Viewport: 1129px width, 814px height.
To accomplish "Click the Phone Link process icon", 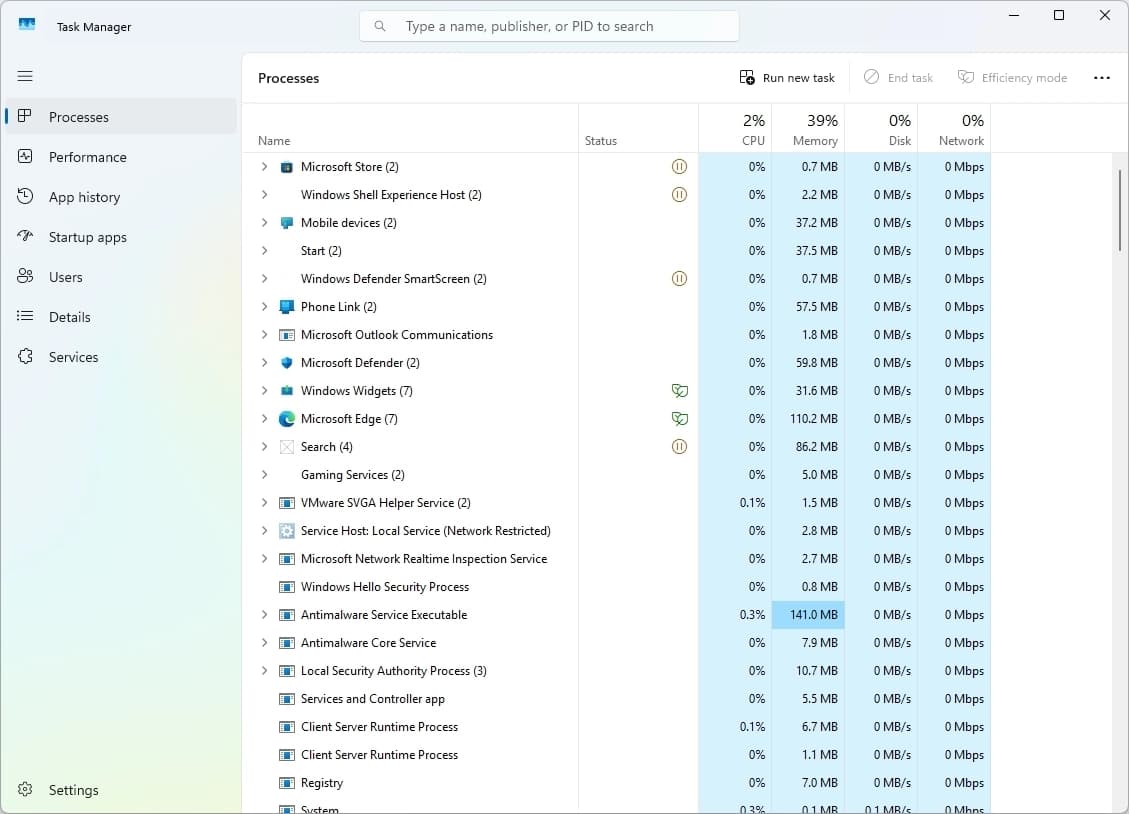I will [287, 307].
